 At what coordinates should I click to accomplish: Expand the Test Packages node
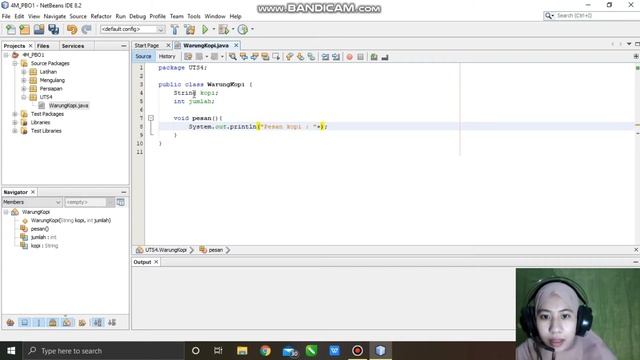coord(15,114)
